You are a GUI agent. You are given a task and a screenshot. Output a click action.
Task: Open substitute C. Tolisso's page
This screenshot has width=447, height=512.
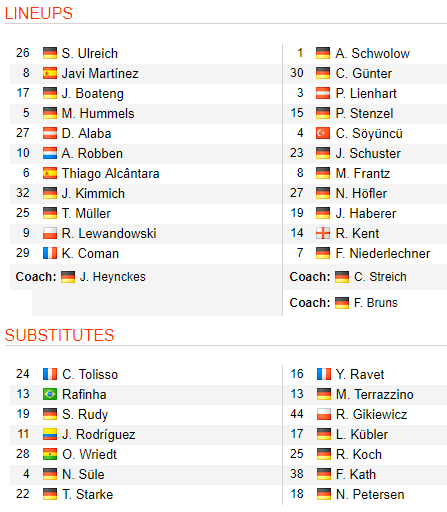click(90, 374)
